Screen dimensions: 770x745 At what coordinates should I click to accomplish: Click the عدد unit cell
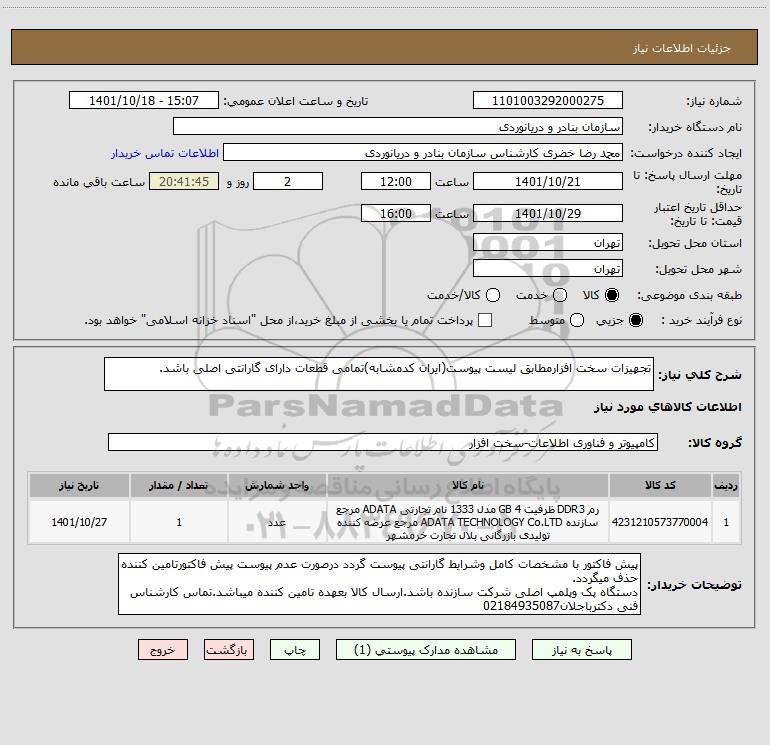point(277,522)
